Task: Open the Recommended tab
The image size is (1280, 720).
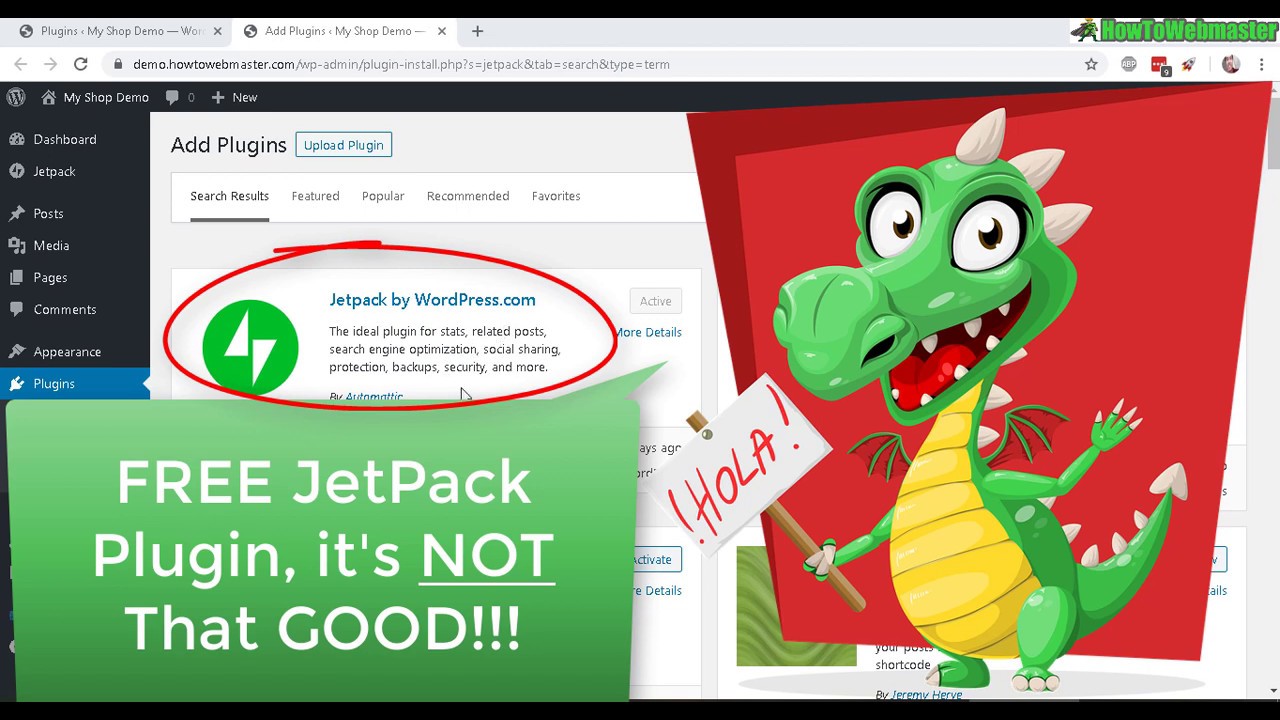Action: point(468,196)
